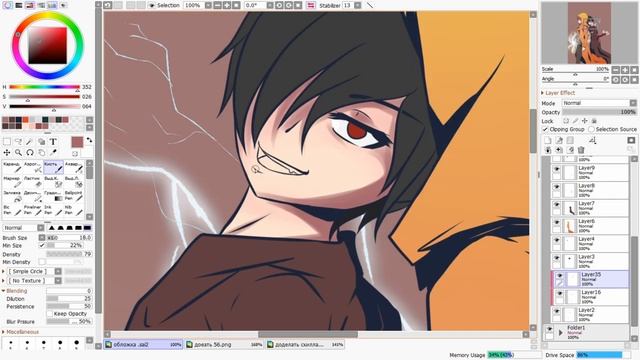The height and width of the screenshot is (360, 640).
Task: Hide Layer7 with its eye icon
Action: tap(557, 204)
